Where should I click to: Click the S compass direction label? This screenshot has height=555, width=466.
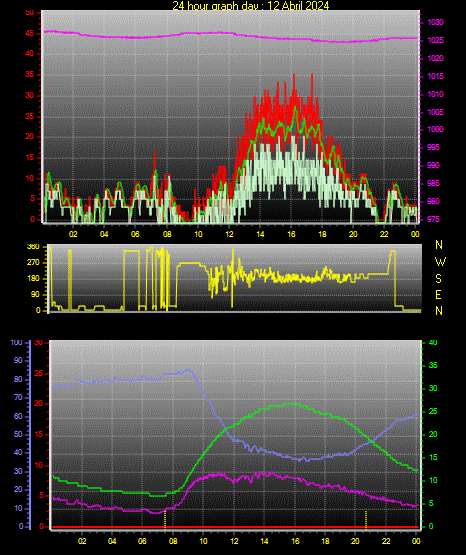click(438, 279)
